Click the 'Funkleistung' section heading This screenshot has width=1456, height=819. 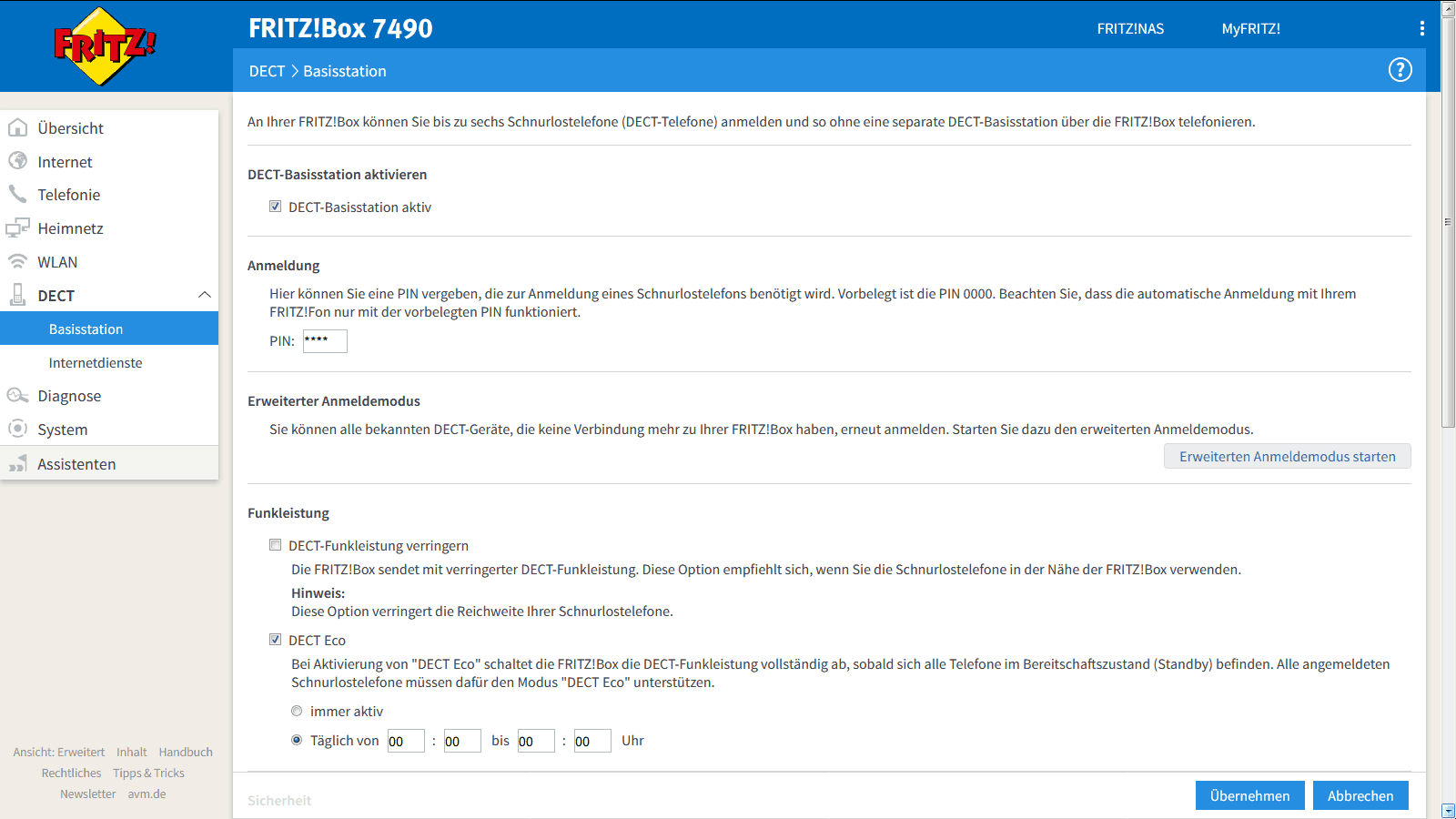pyautogui.click(x=288, y=512)
